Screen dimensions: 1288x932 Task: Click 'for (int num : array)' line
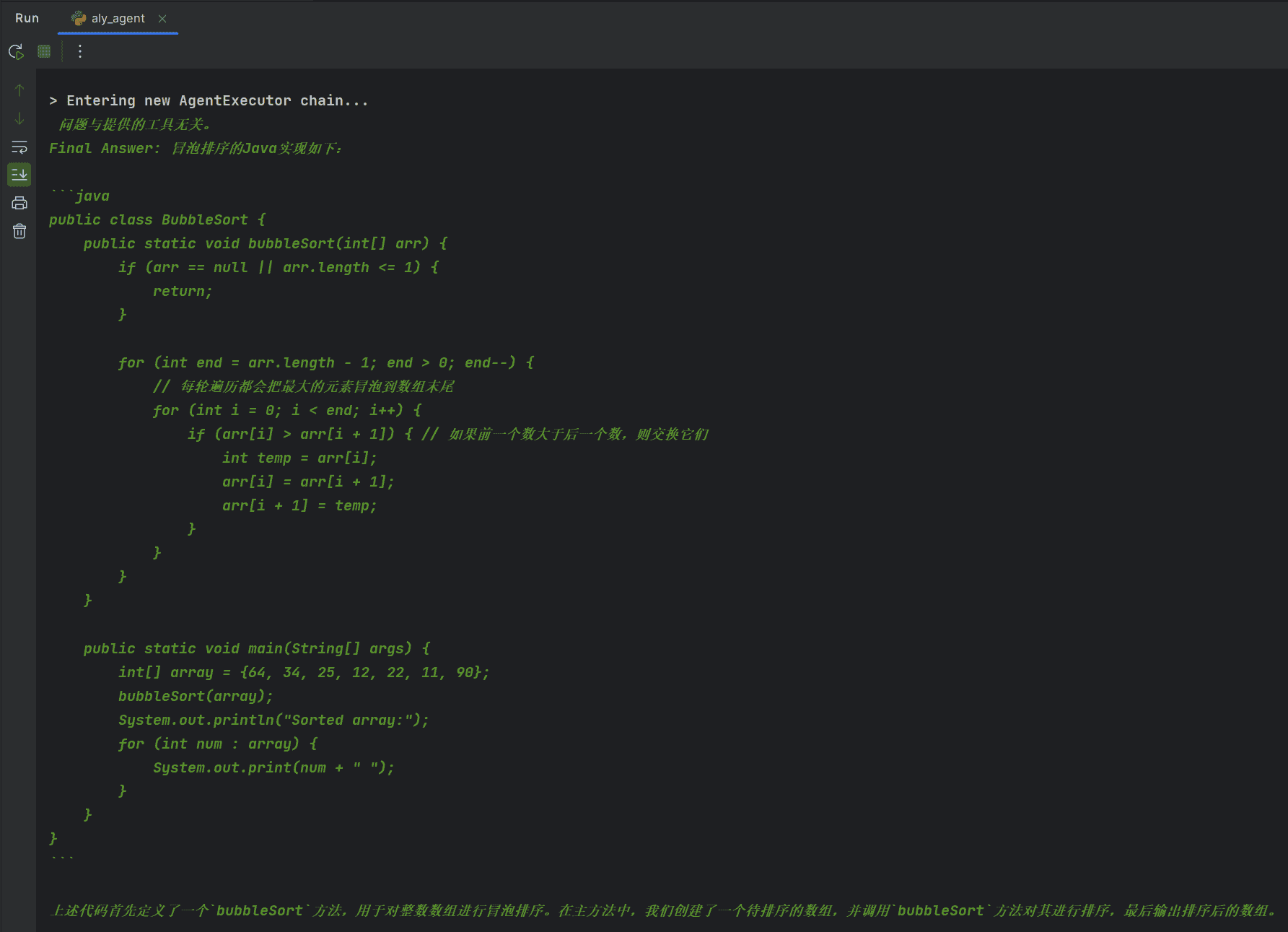pos(218,744)
